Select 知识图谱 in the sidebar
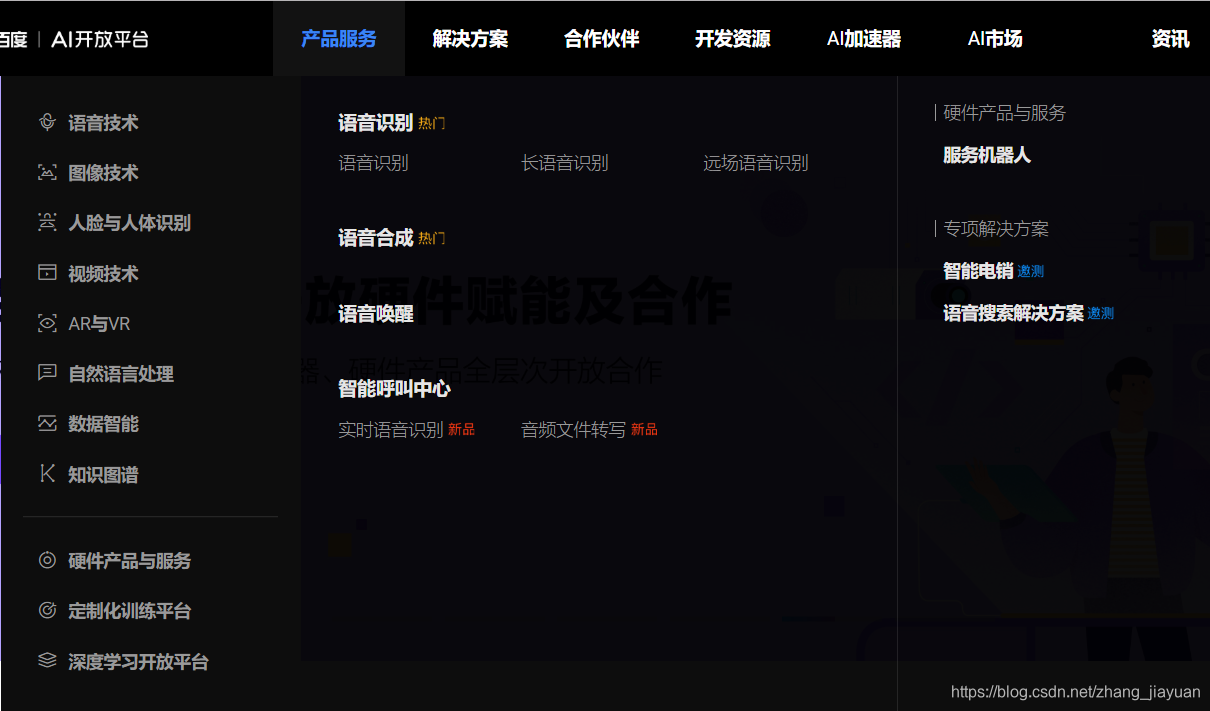The height and width of the screenshot is (711, 1210). coord(103,475)
